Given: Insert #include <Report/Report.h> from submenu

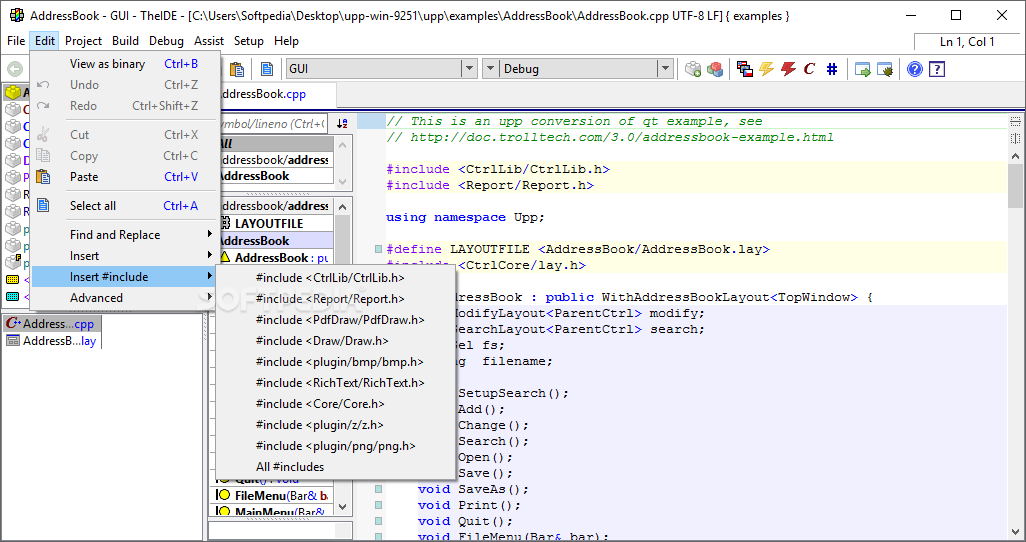Looking at the screenshot, I should 336,298.
